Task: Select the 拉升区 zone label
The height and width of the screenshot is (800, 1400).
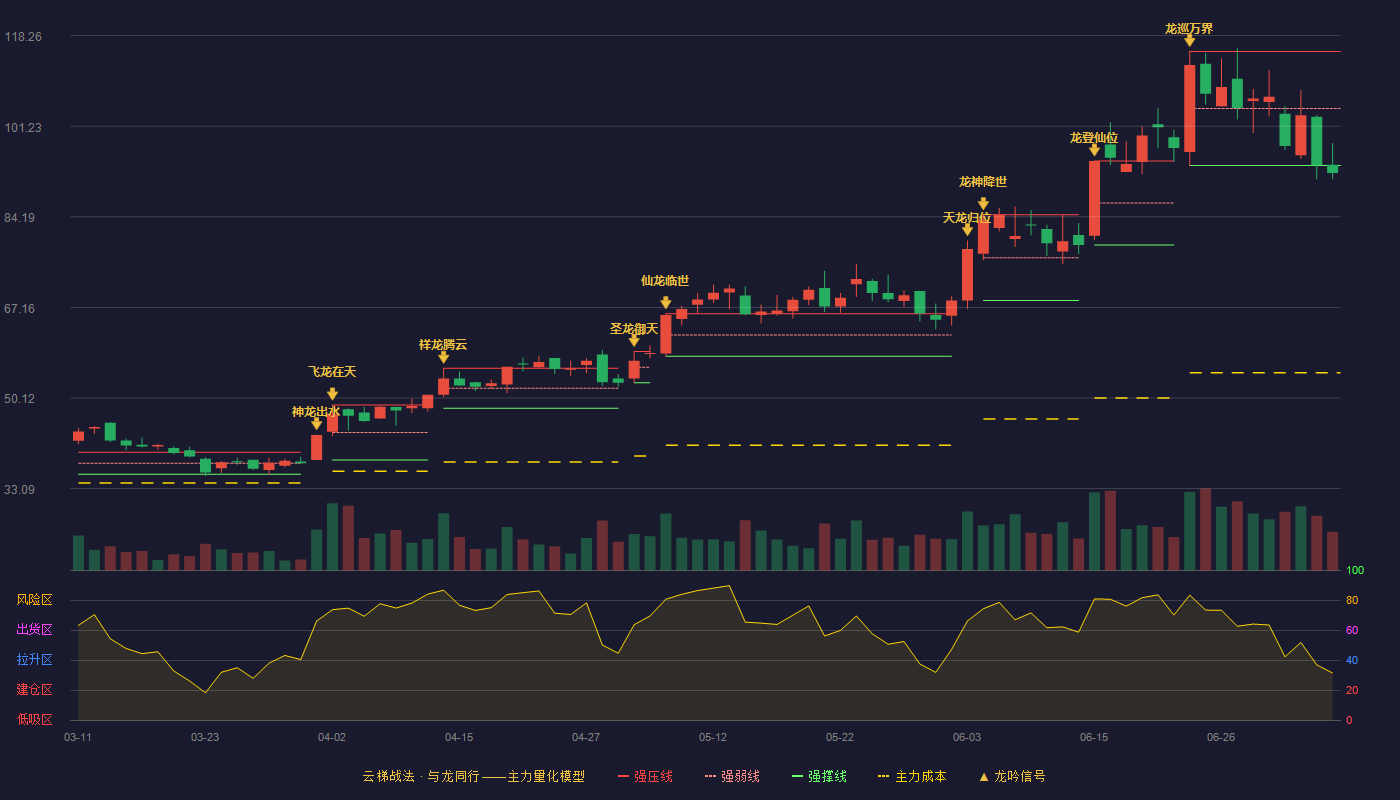Action: (35, 660)
